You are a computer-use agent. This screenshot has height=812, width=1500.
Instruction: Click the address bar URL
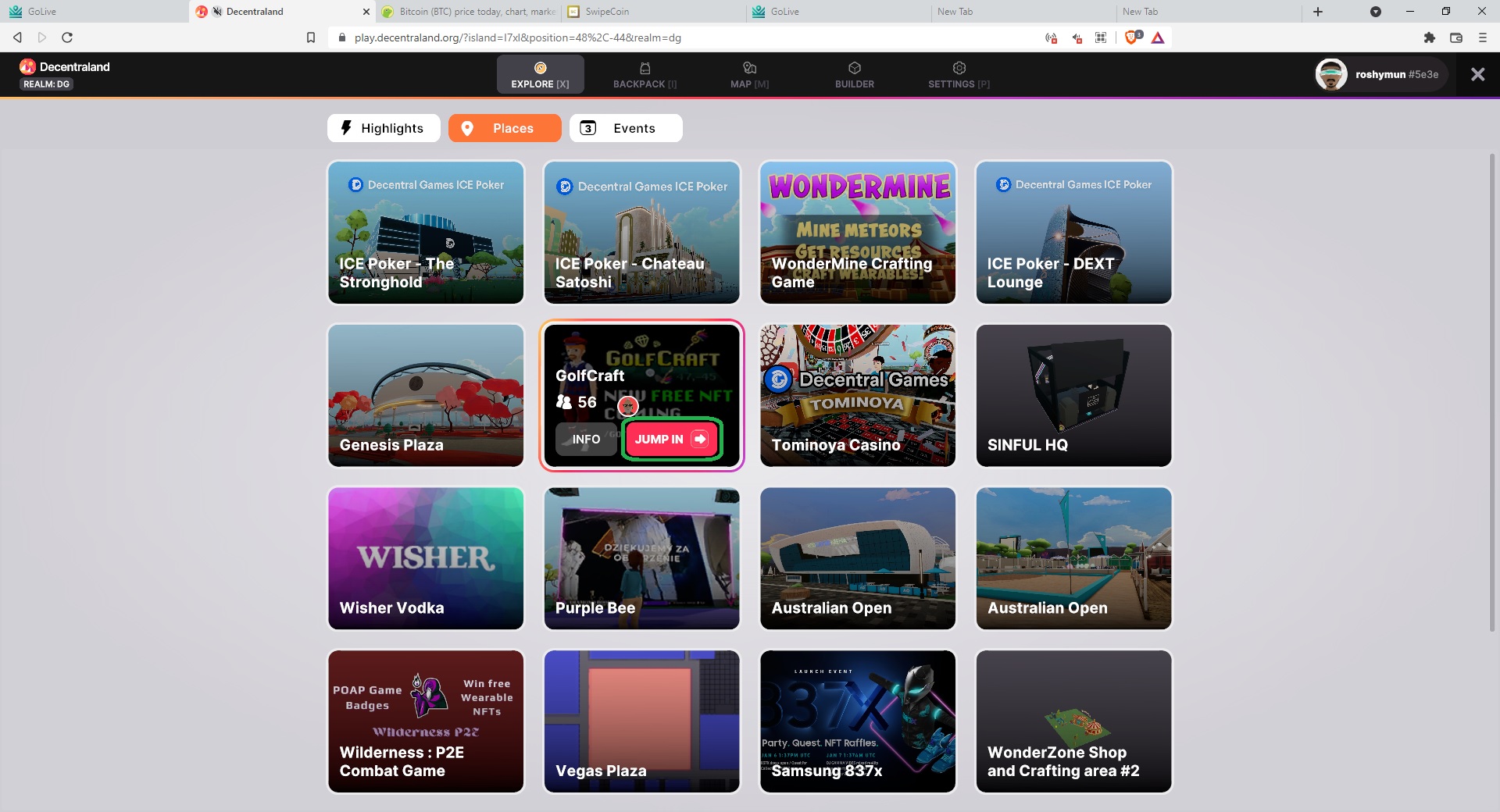click(517, 37)
